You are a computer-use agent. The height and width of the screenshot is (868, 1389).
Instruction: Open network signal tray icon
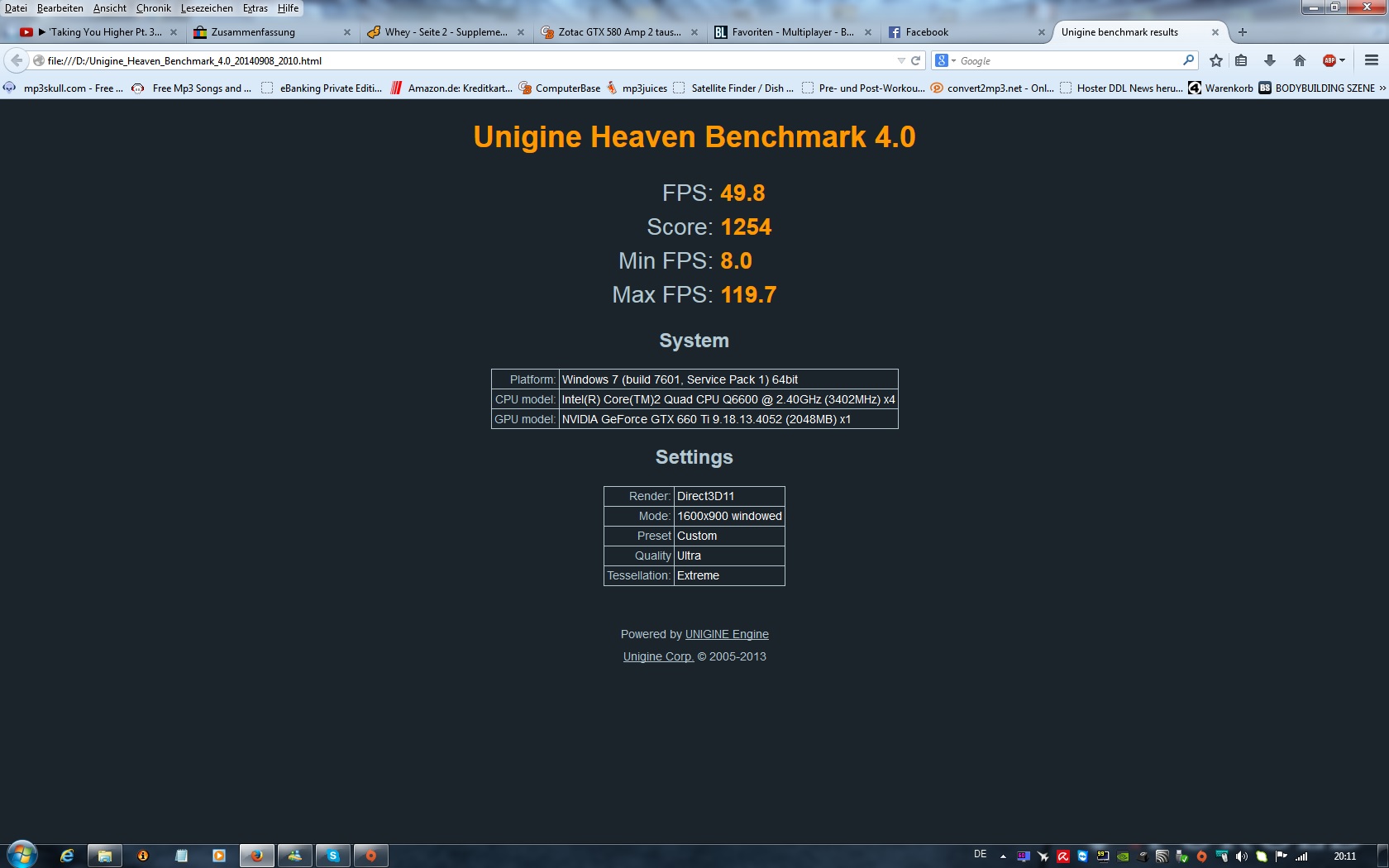pyautogui.click(x=1301, y=856)
